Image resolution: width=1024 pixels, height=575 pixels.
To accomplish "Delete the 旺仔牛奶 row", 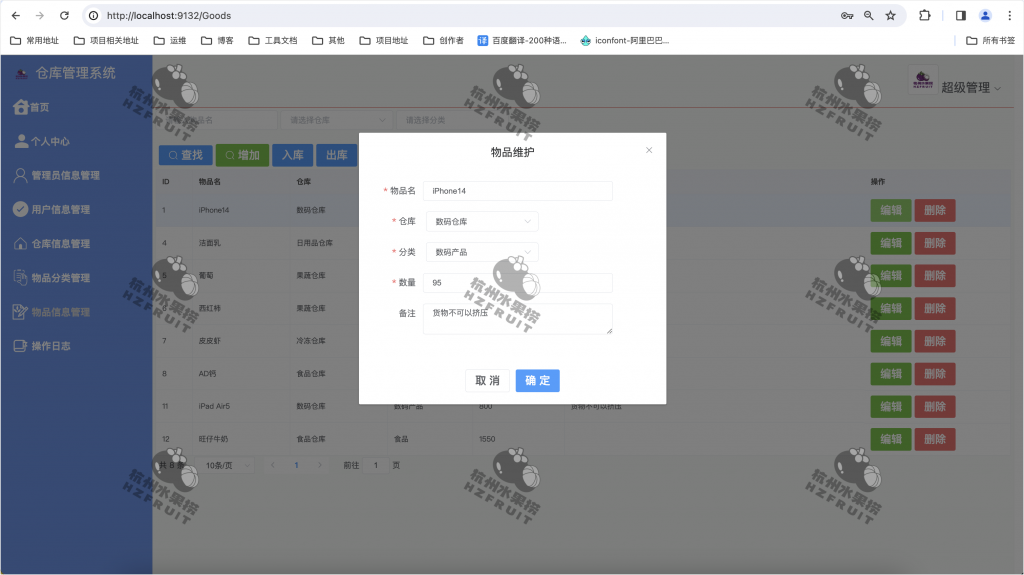I will click(x=935, y=439).
